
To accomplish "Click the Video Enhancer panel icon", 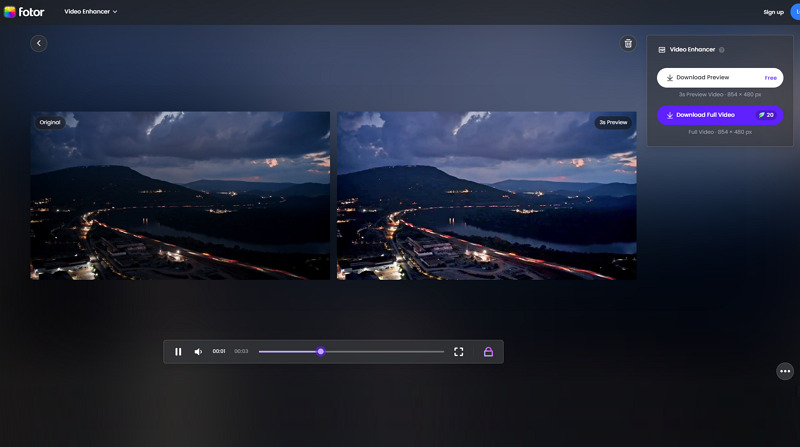I will (x=662, y=49).
